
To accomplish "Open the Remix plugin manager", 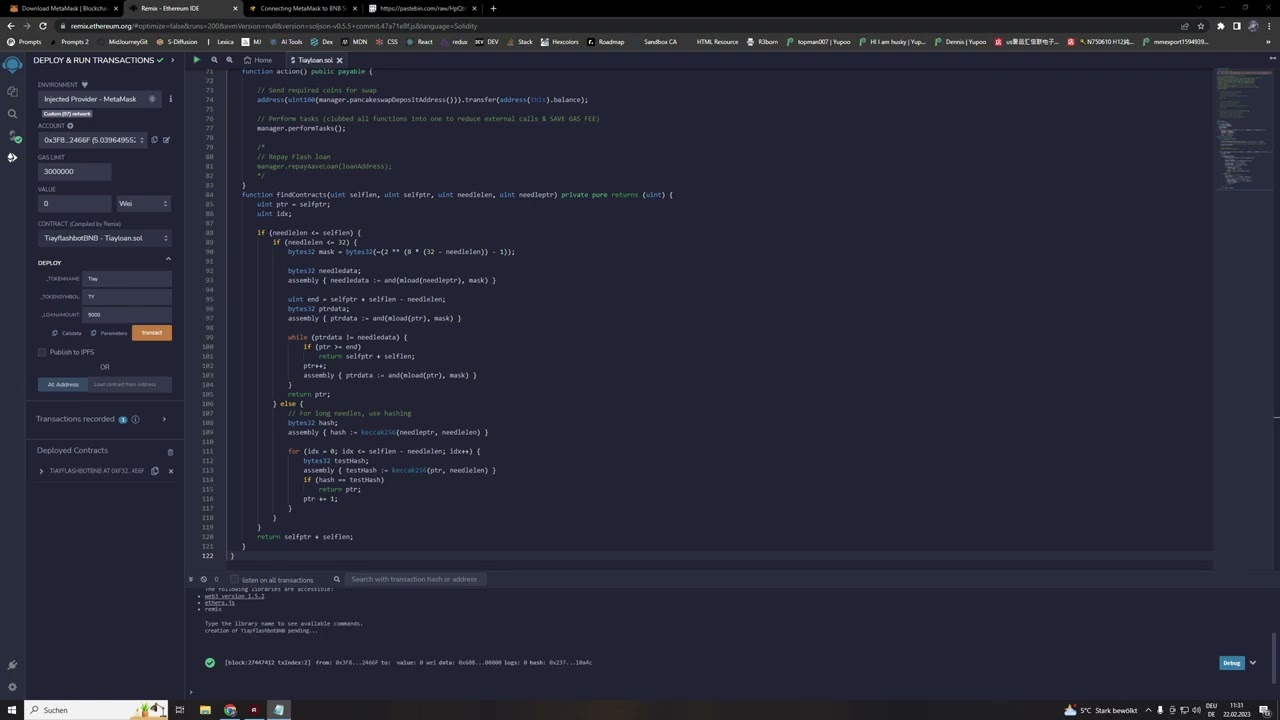I will click(12, 665).
